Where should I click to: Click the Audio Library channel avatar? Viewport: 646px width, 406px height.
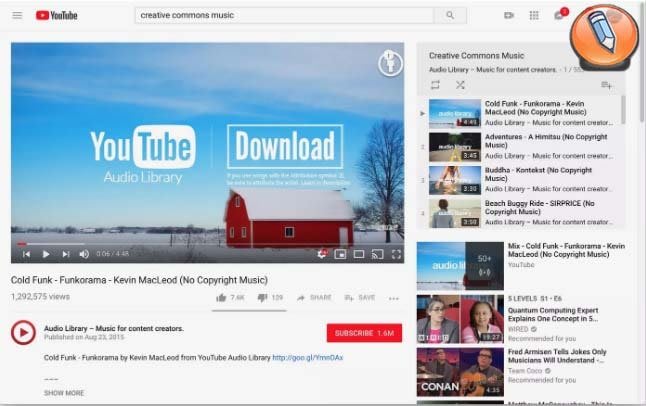point(23,332)
